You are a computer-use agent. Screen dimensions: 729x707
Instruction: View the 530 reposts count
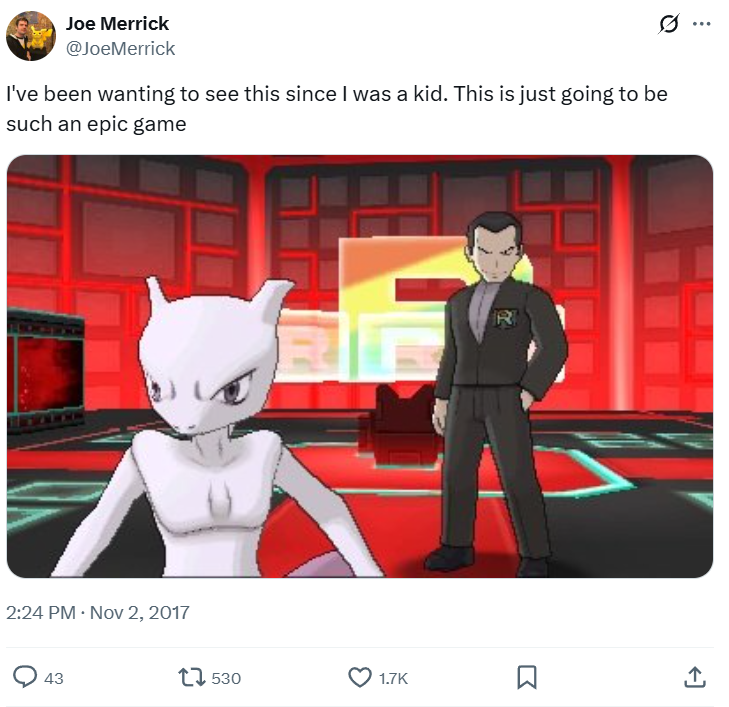point(226,679)
